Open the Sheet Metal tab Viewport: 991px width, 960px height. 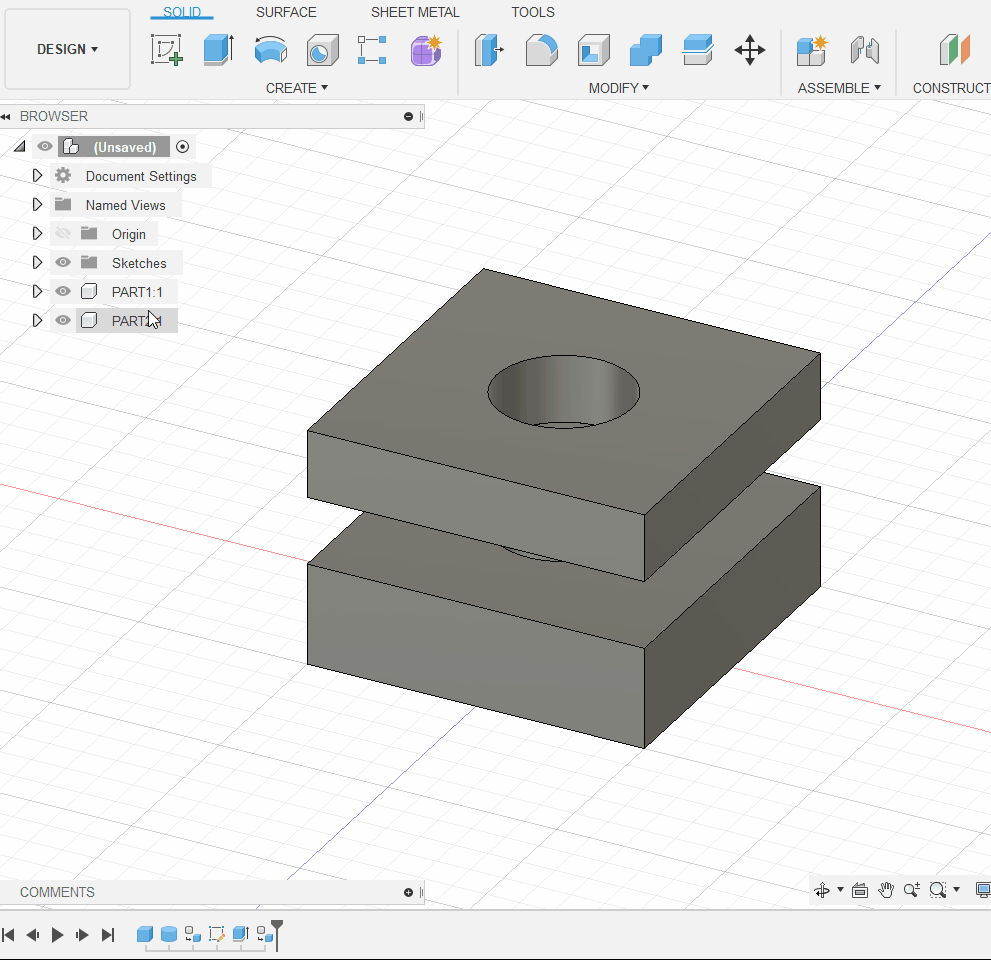pos(415,12)
